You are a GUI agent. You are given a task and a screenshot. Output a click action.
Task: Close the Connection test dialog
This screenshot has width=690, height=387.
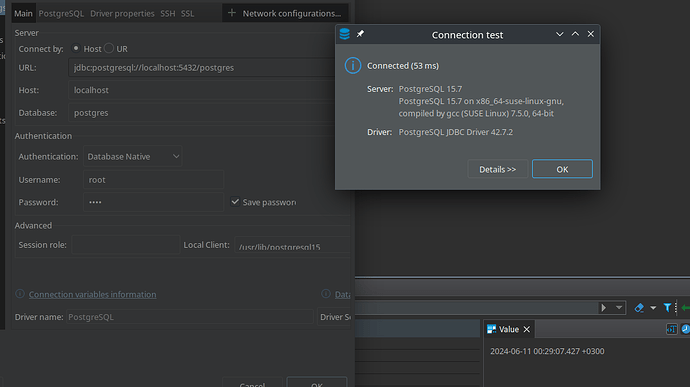pos(591,34)
